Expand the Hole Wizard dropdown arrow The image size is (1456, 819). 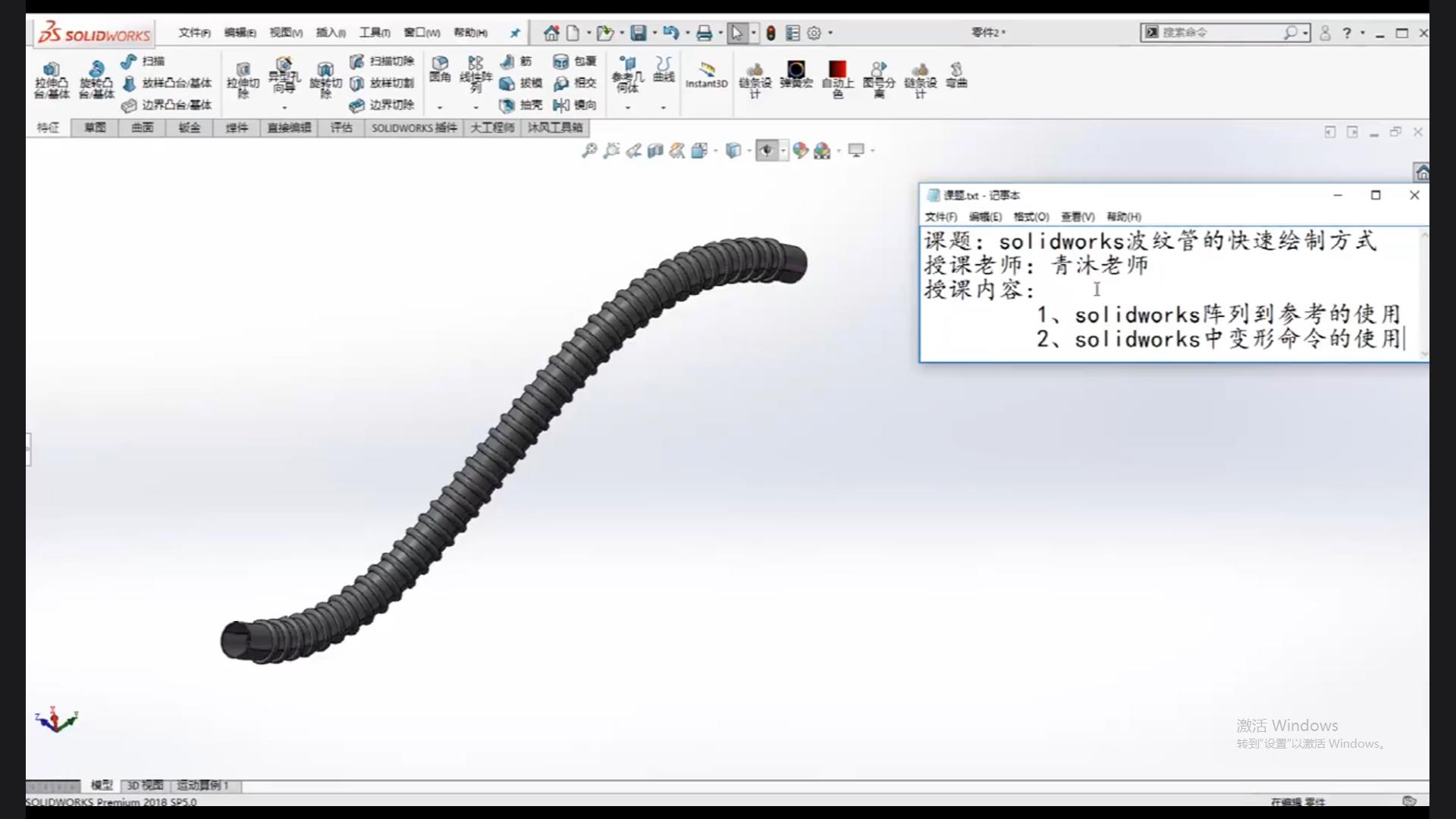coord(284,108)
